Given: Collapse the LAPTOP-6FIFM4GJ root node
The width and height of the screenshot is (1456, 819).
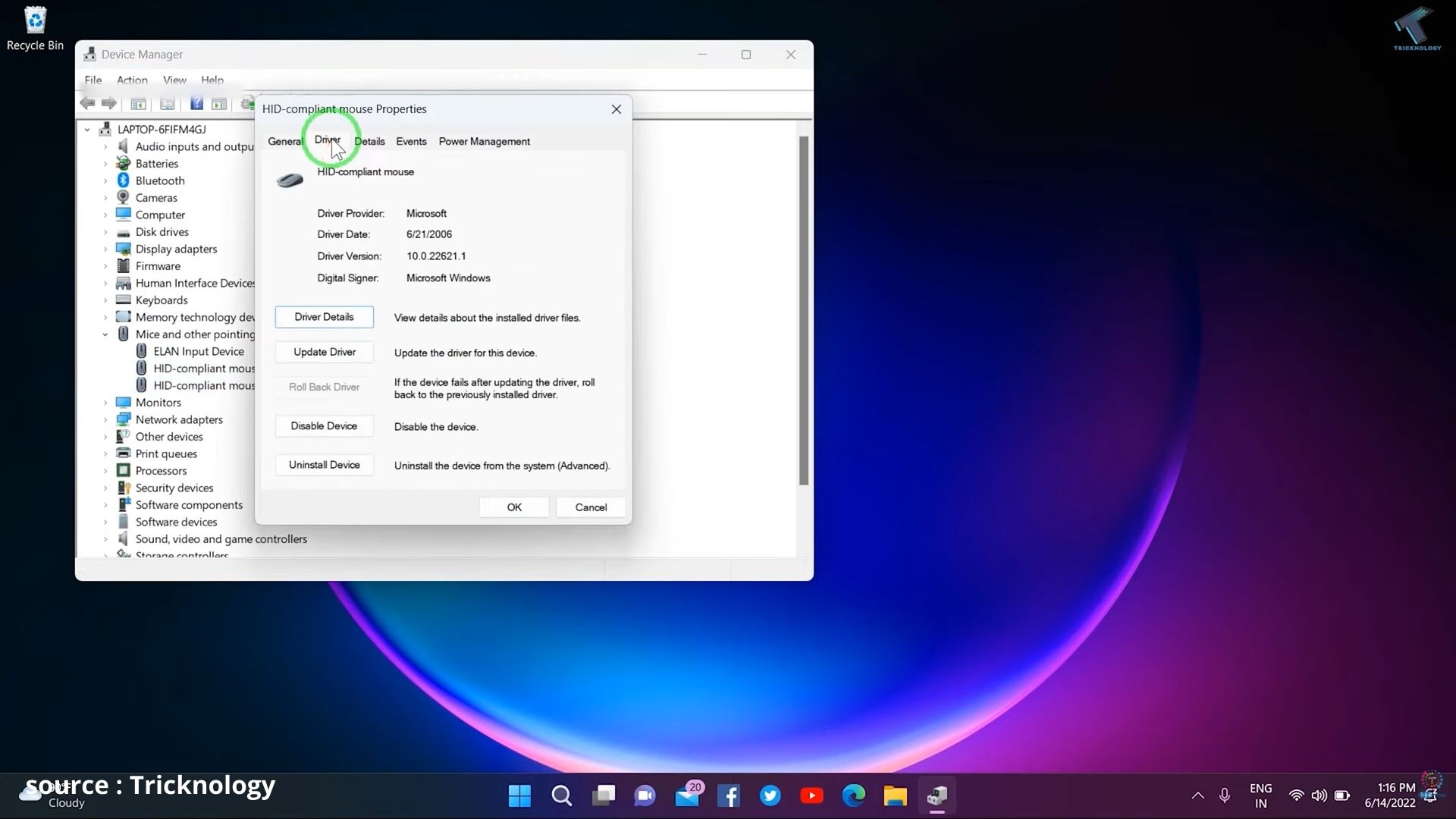Looking at the screenshot, I should tap(87, 130).
